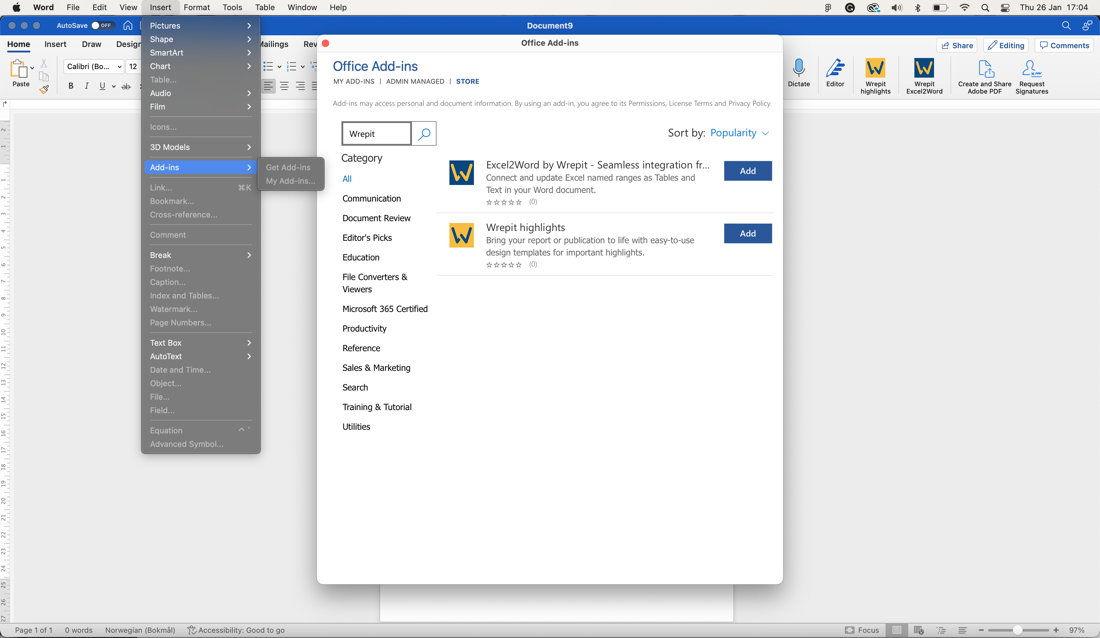Click the Wrepit highlights logo in store

(462, 235)
